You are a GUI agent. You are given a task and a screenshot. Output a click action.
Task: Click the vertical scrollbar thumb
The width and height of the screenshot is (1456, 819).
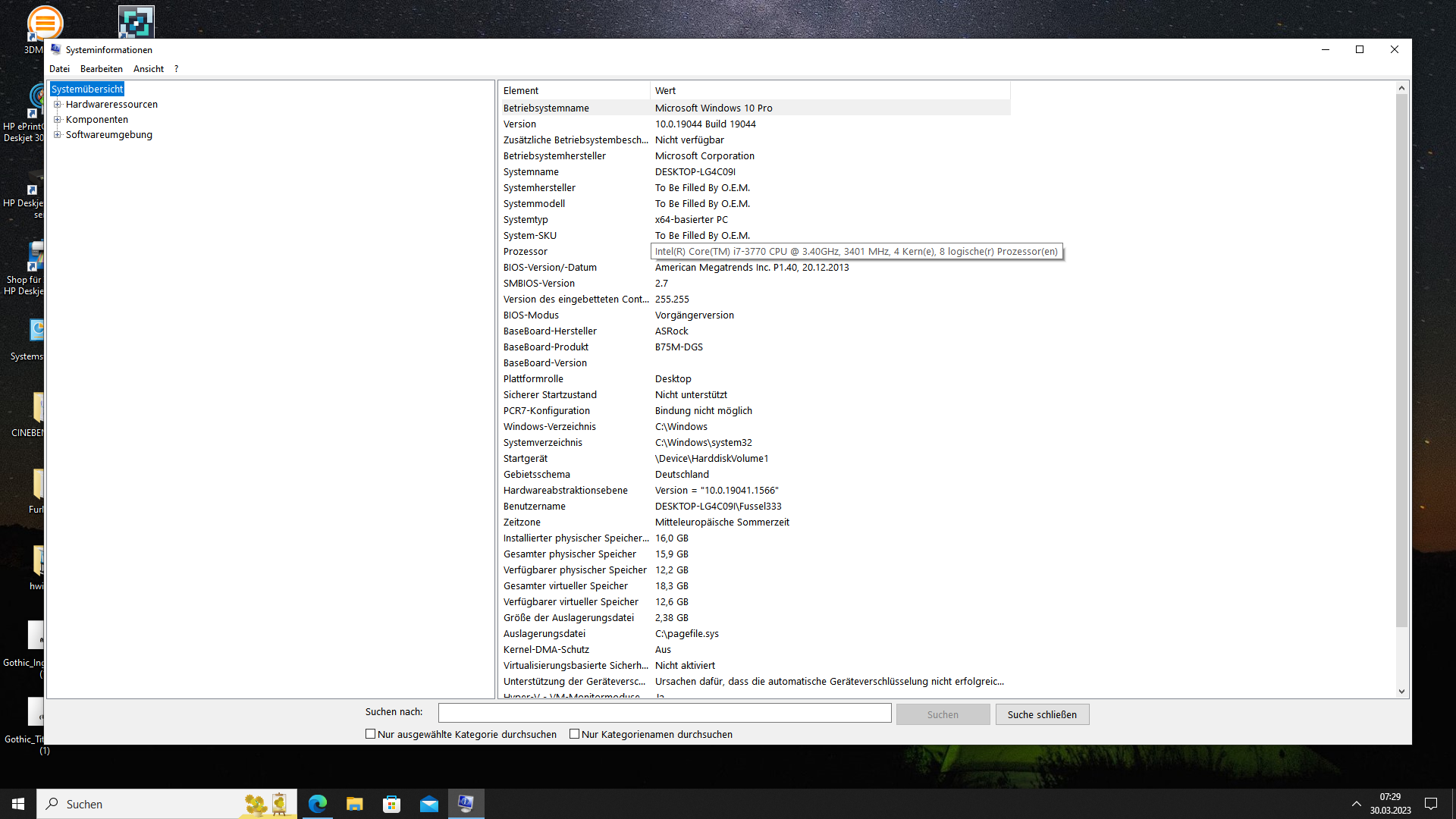coord(1401,361)
